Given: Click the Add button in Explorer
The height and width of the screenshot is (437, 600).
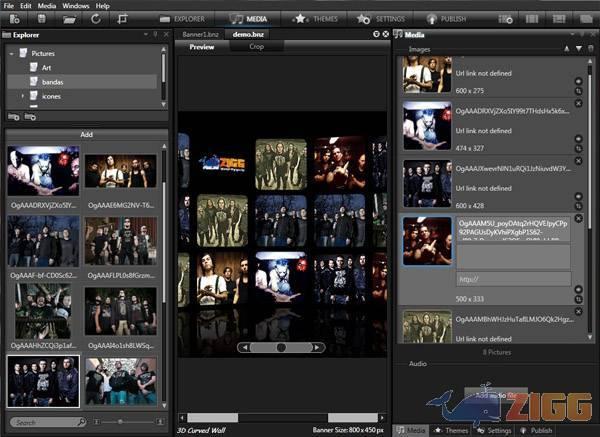Looking at the screenshot, I should [85, 133].
